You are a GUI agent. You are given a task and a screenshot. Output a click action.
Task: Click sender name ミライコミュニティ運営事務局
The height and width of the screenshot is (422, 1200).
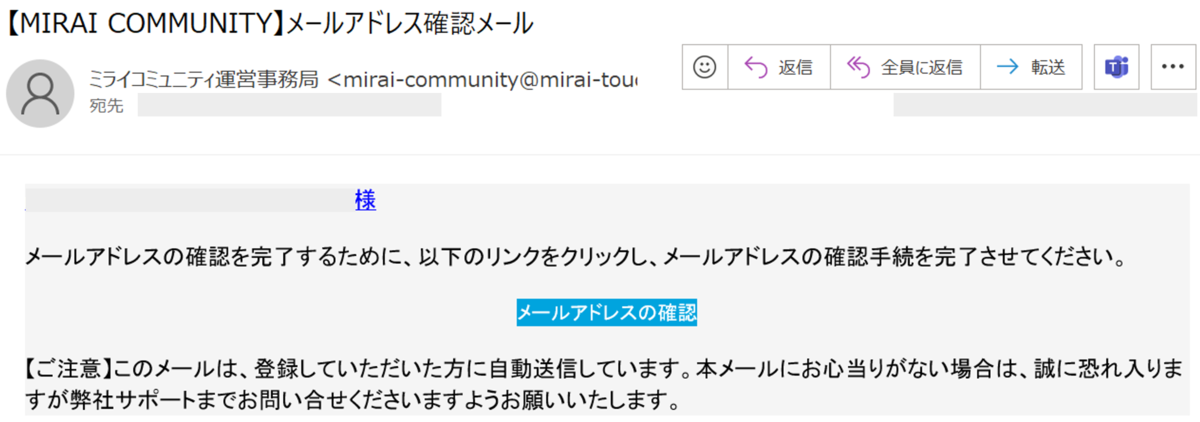pyautogui.click(x=203, y=79)
